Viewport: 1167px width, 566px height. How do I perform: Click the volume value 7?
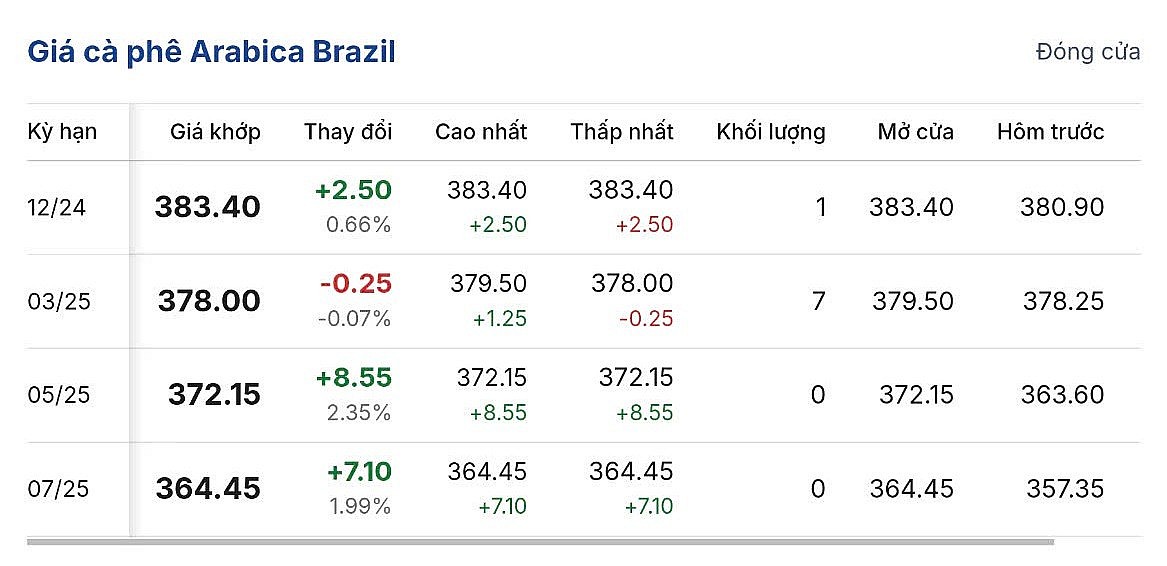point(818,301)
